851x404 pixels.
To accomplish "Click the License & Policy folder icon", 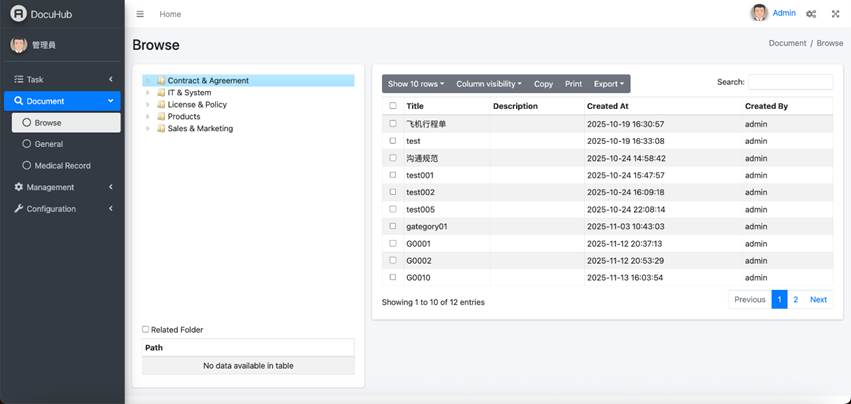I will [x=161, y=104].
